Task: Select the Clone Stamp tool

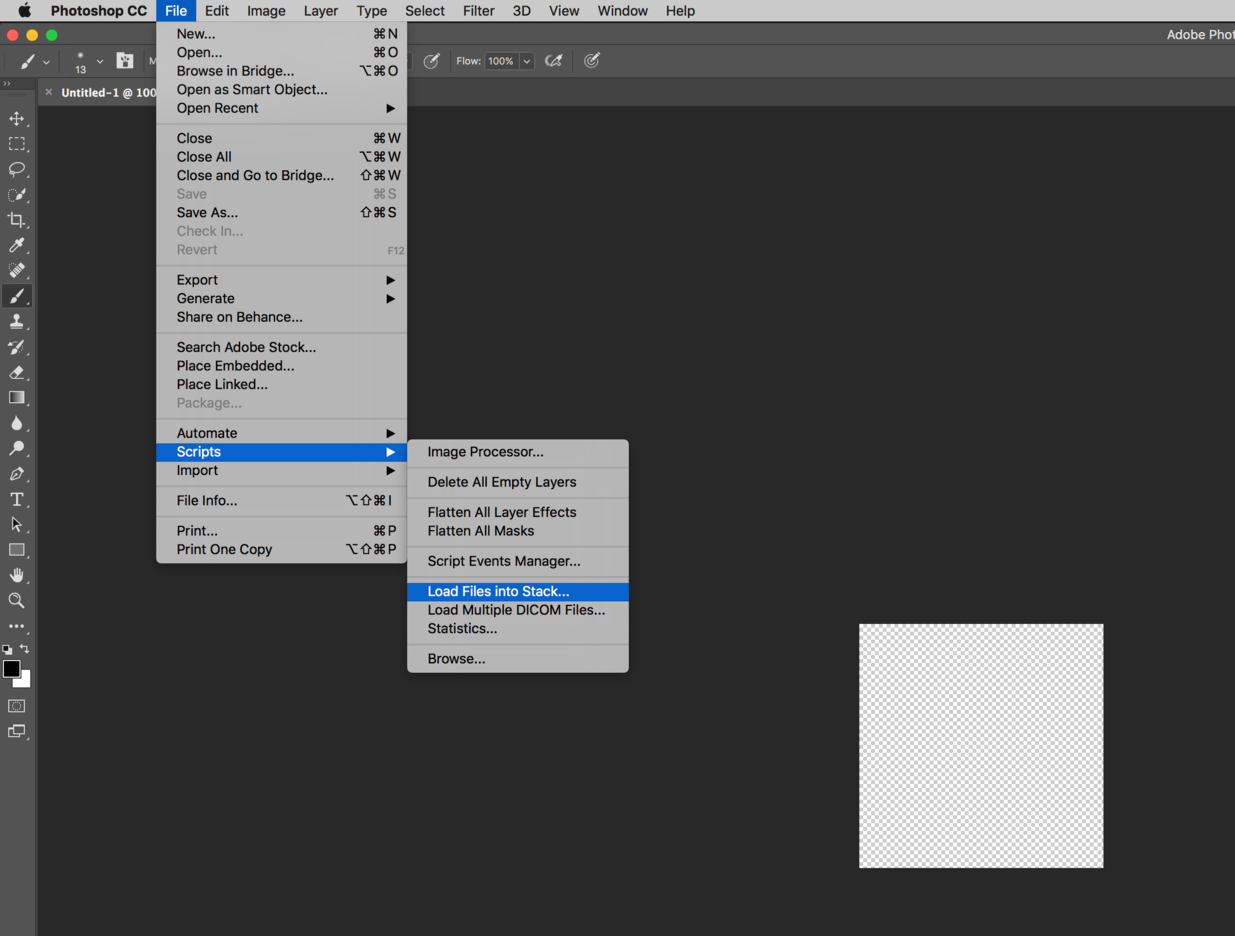Action: [x=17, y=322]
